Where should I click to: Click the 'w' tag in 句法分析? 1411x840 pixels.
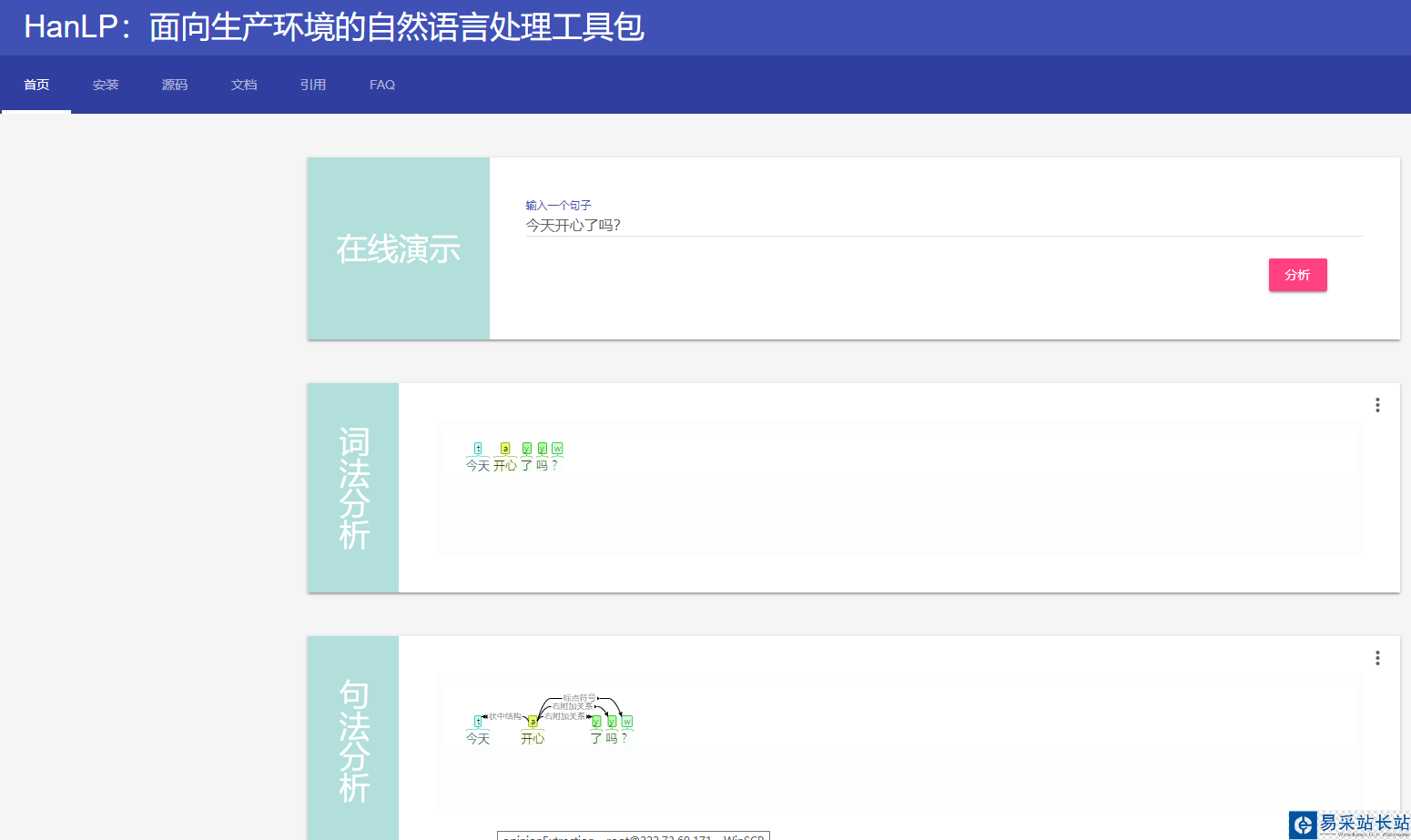pos(626,722)
